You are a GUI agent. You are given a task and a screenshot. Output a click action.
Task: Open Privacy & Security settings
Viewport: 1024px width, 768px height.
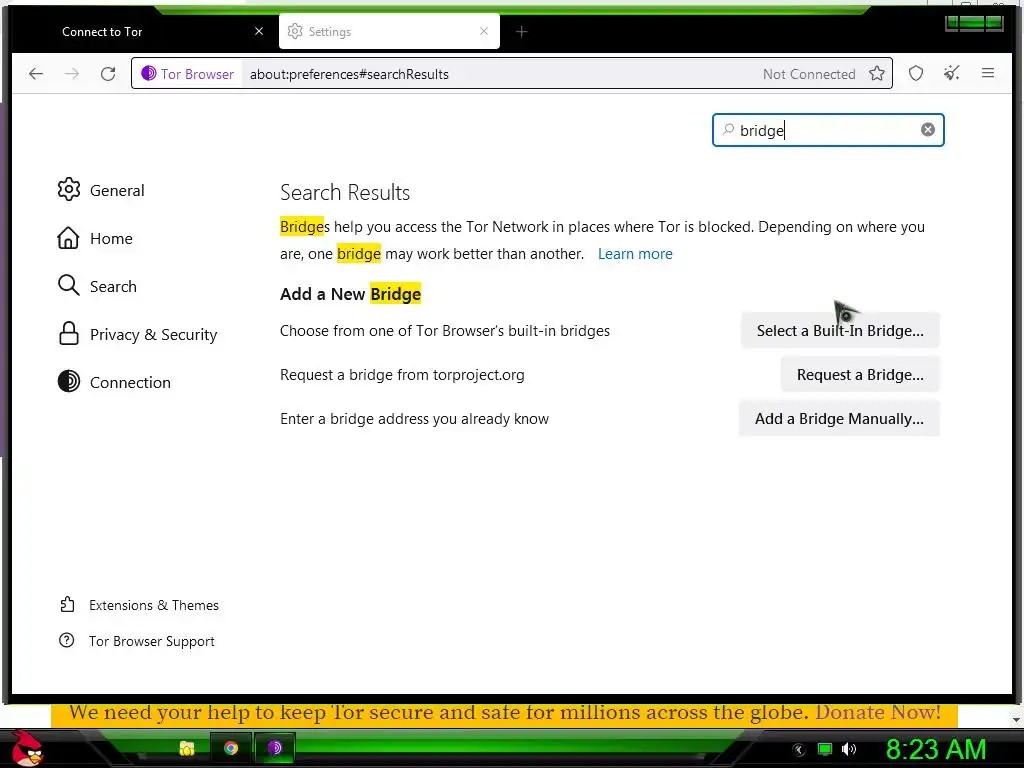coord(138,334)
